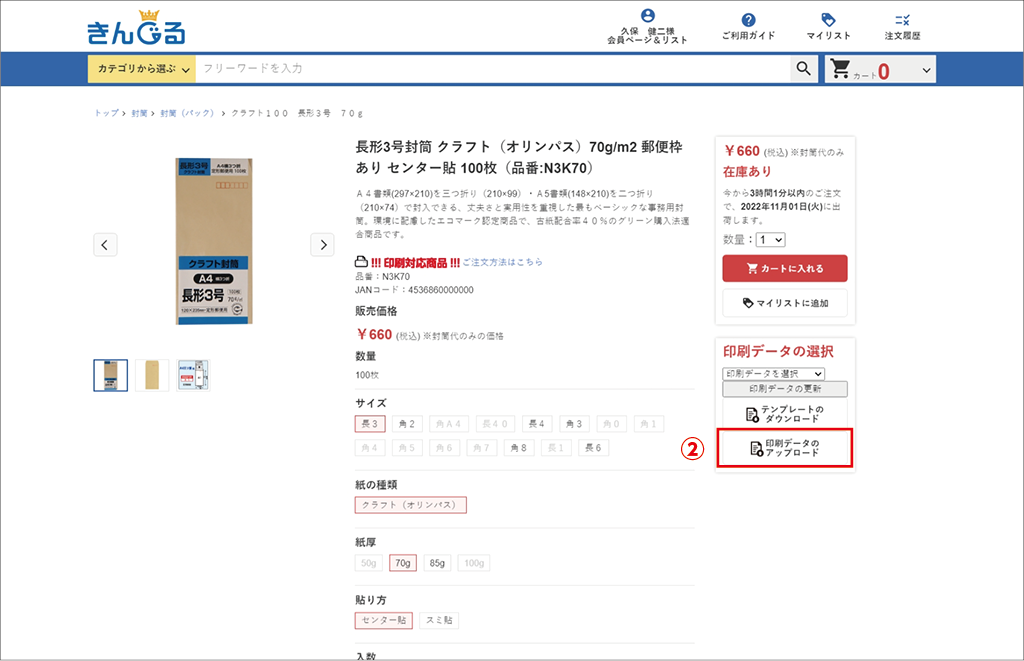Viewport: 1024px width, 661px height.
Task: Click ご注文方法はこちら link
Action: click(x=502, y=262)
